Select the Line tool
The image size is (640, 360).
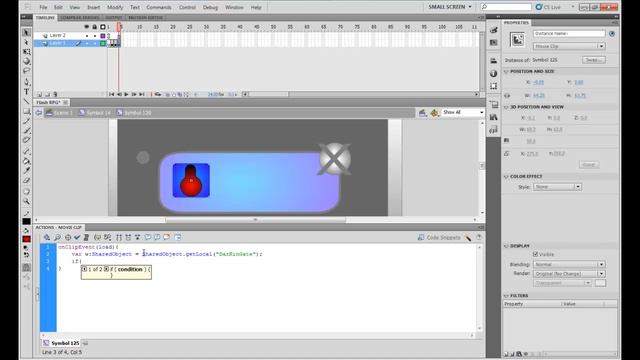27,101
